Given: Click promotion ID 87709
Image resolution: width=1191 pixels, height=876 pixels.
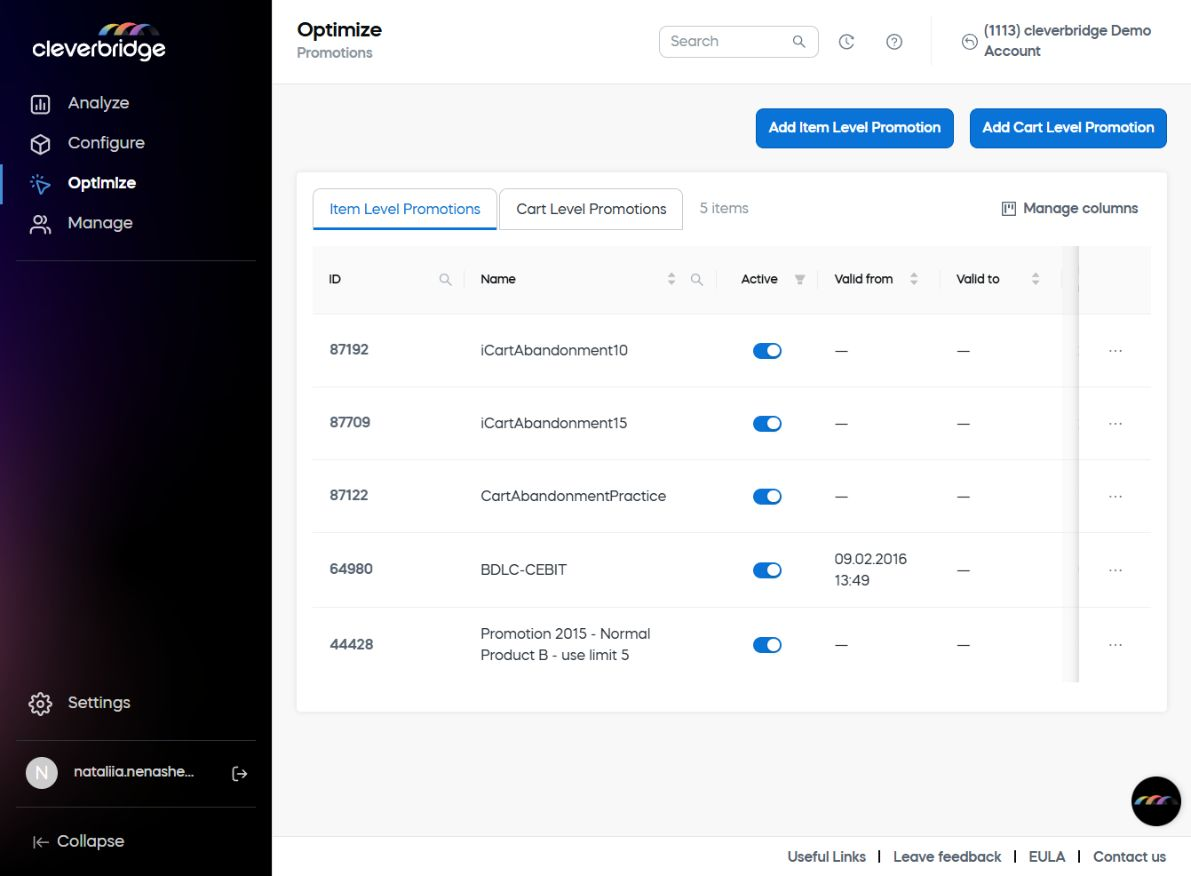Looking at the screenshot, I should click(349, 422).
